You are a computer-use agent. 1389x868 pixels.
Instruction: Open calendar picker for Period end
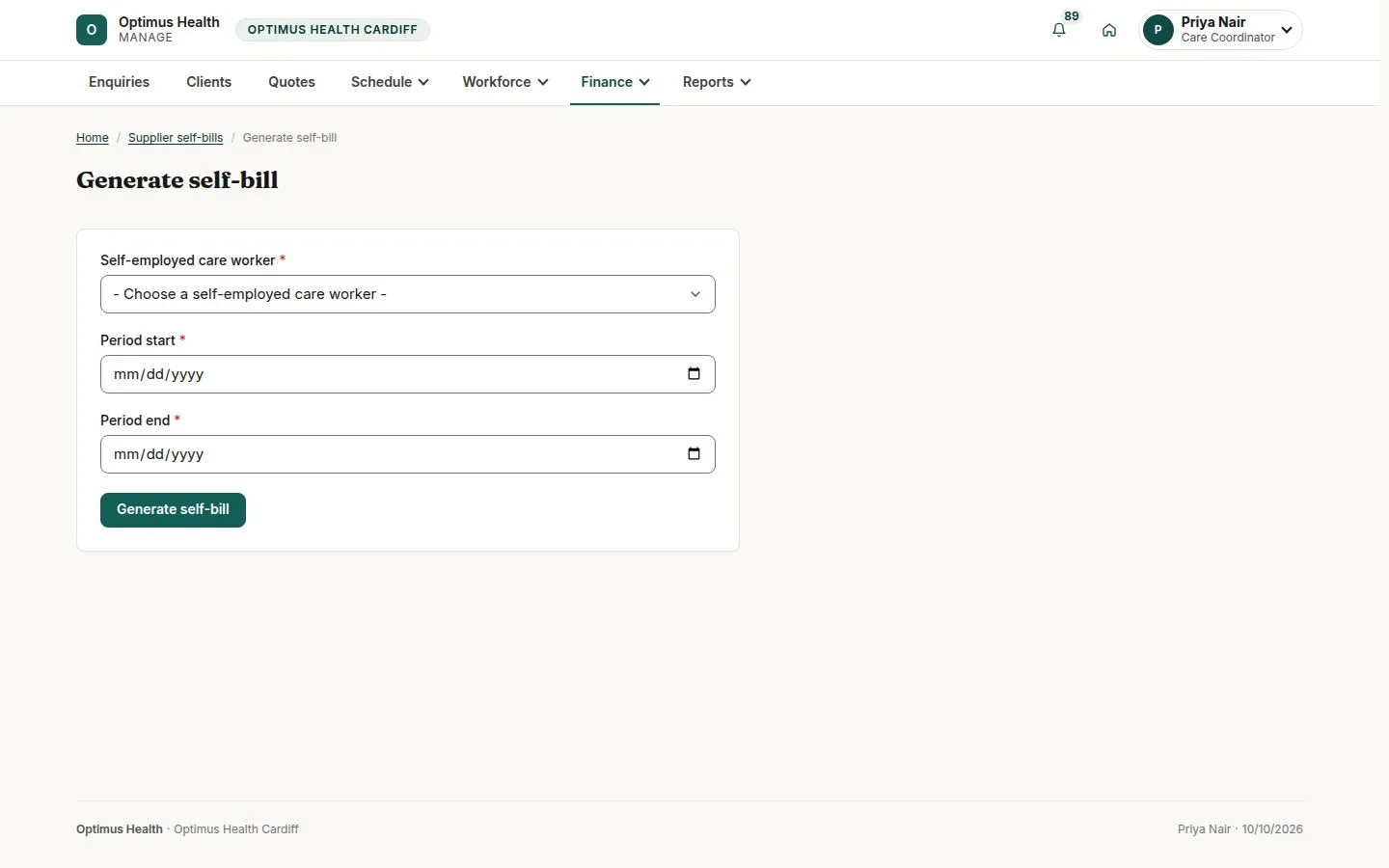pyautogui.click(x=694, y=454)
